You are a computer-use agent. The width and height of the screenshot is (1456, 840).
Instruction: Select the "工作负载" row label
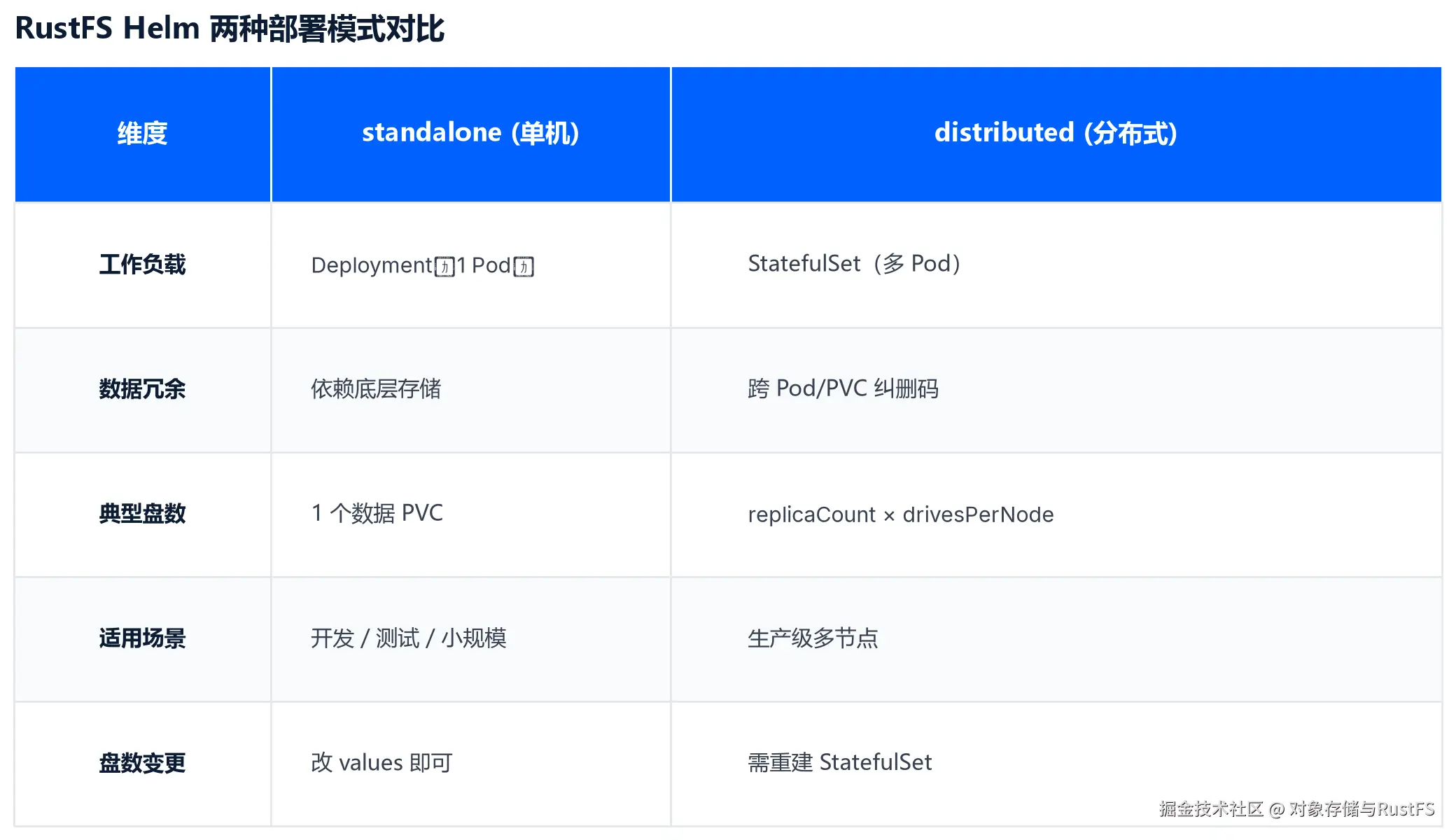tap(143, 265)
